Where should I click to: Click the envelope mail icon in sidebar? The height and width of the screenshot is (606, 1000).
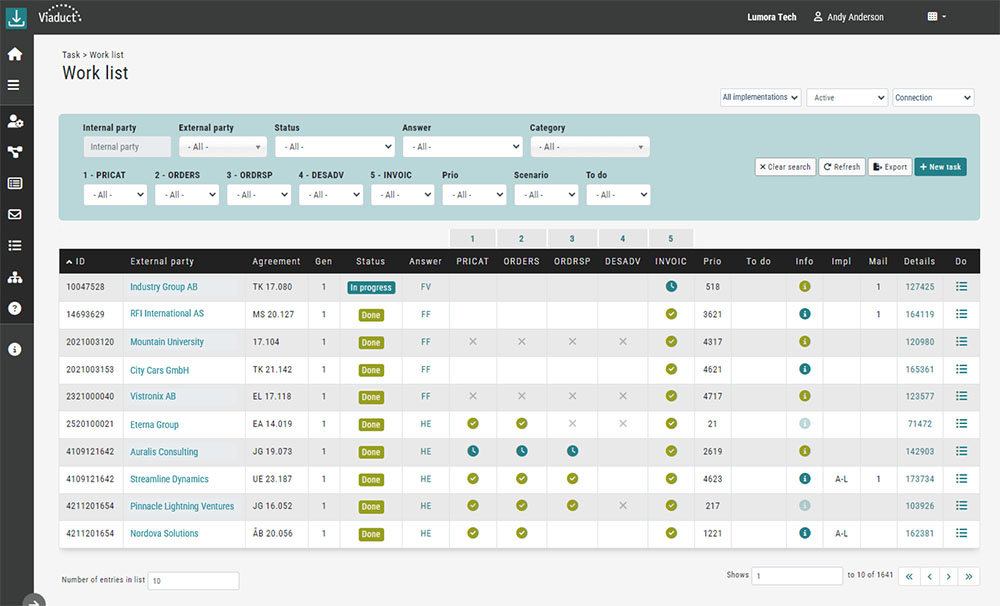click(15, 214)
